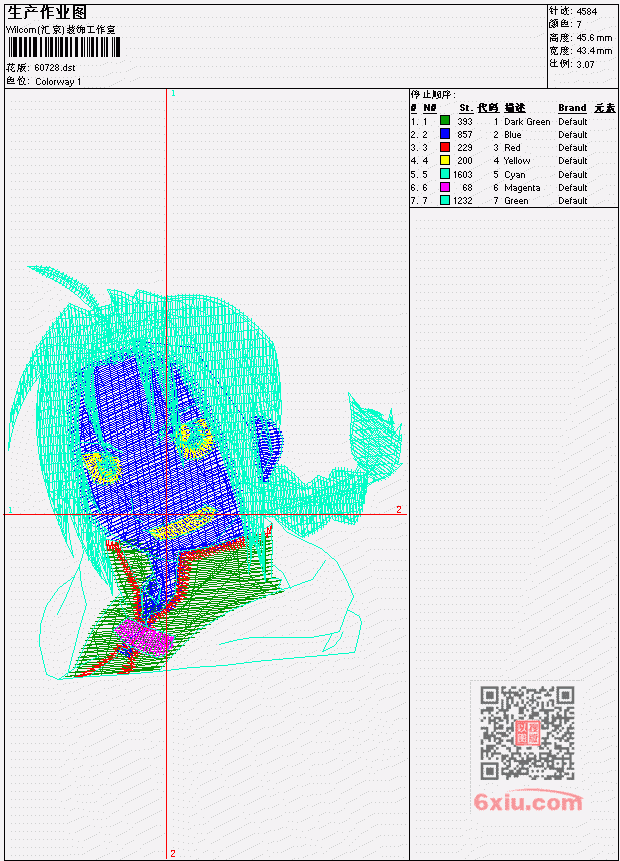Click Default brand in the Blue row

573,135
